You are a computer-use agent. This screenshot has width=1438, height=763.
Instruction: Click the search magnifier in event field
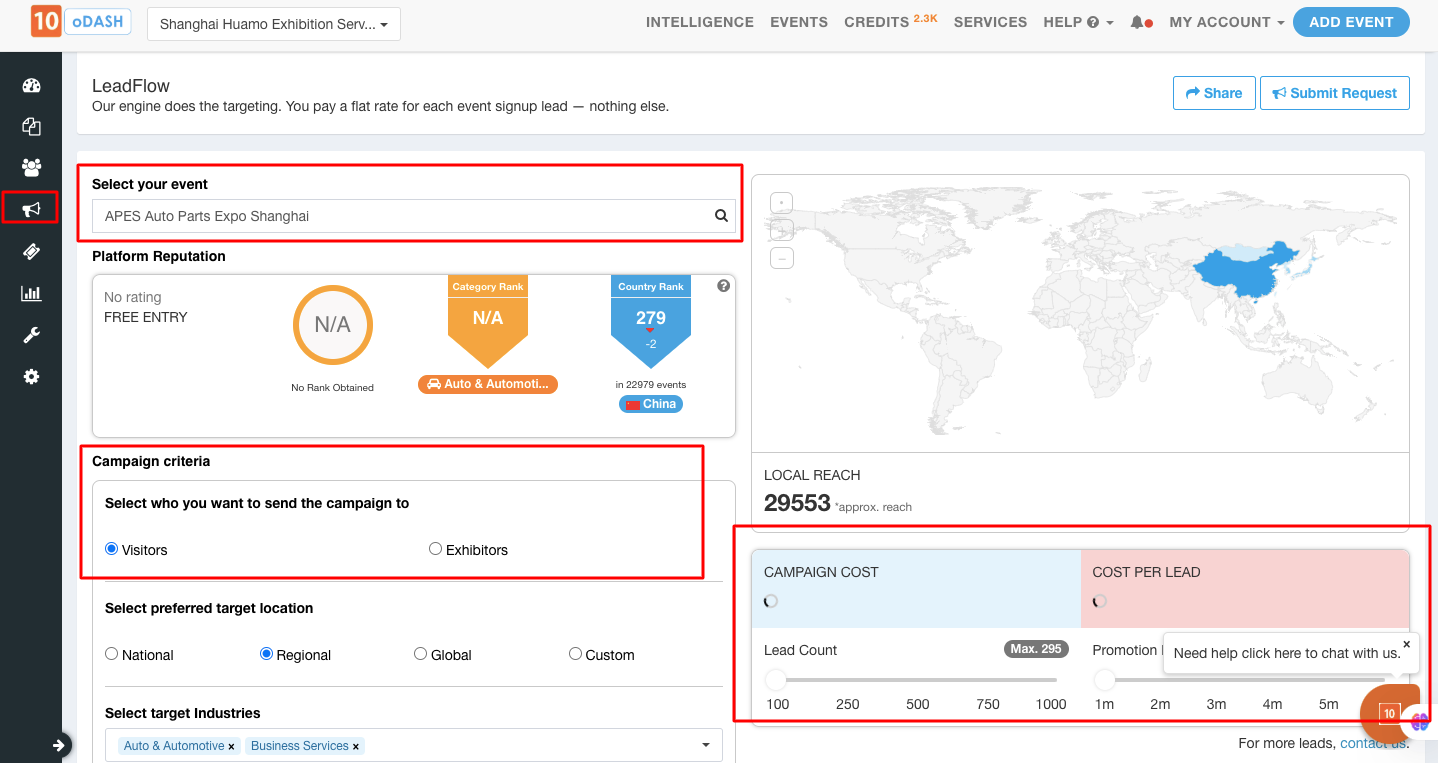pos(721,216)
